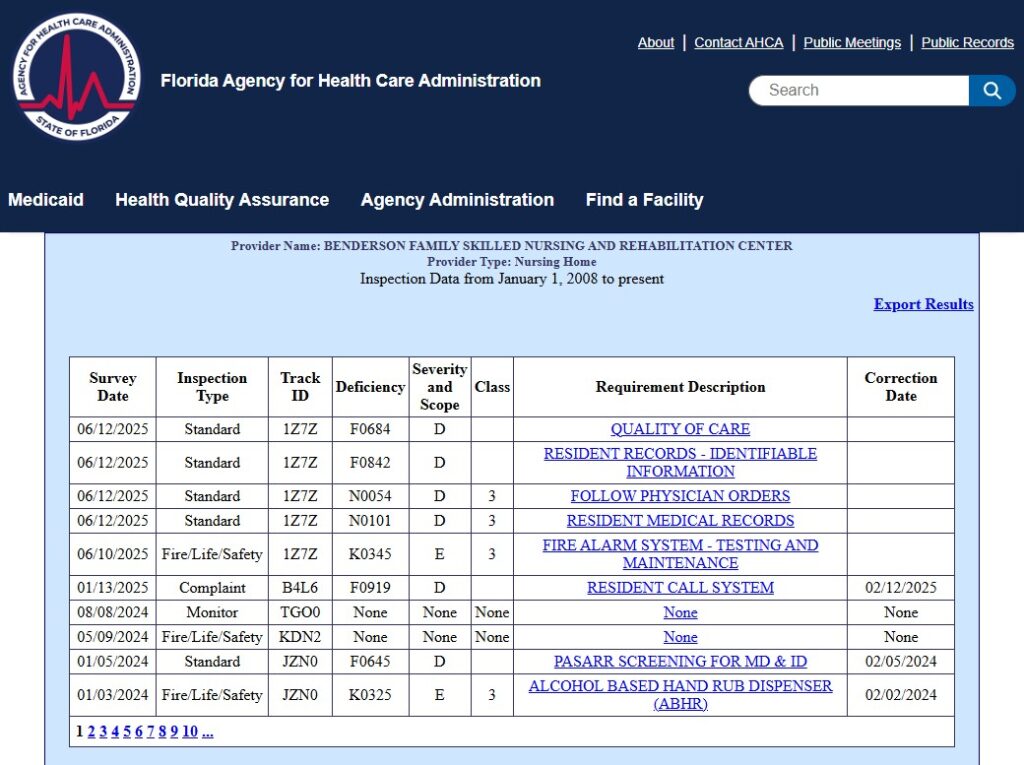1024x765 pixels.
Task: Open the Health Quality Assurance menu
Action: [221, 200]
